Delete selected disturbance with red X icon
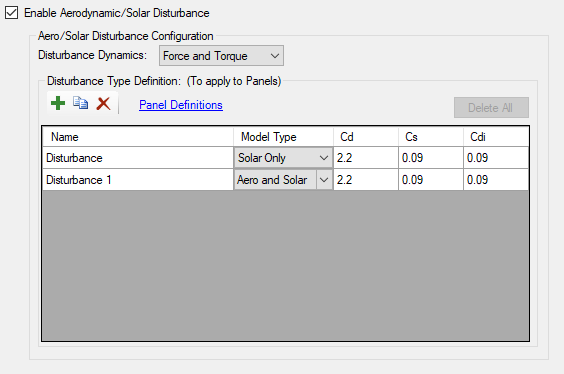The image size is (564, 374). (x=103, y=104)
